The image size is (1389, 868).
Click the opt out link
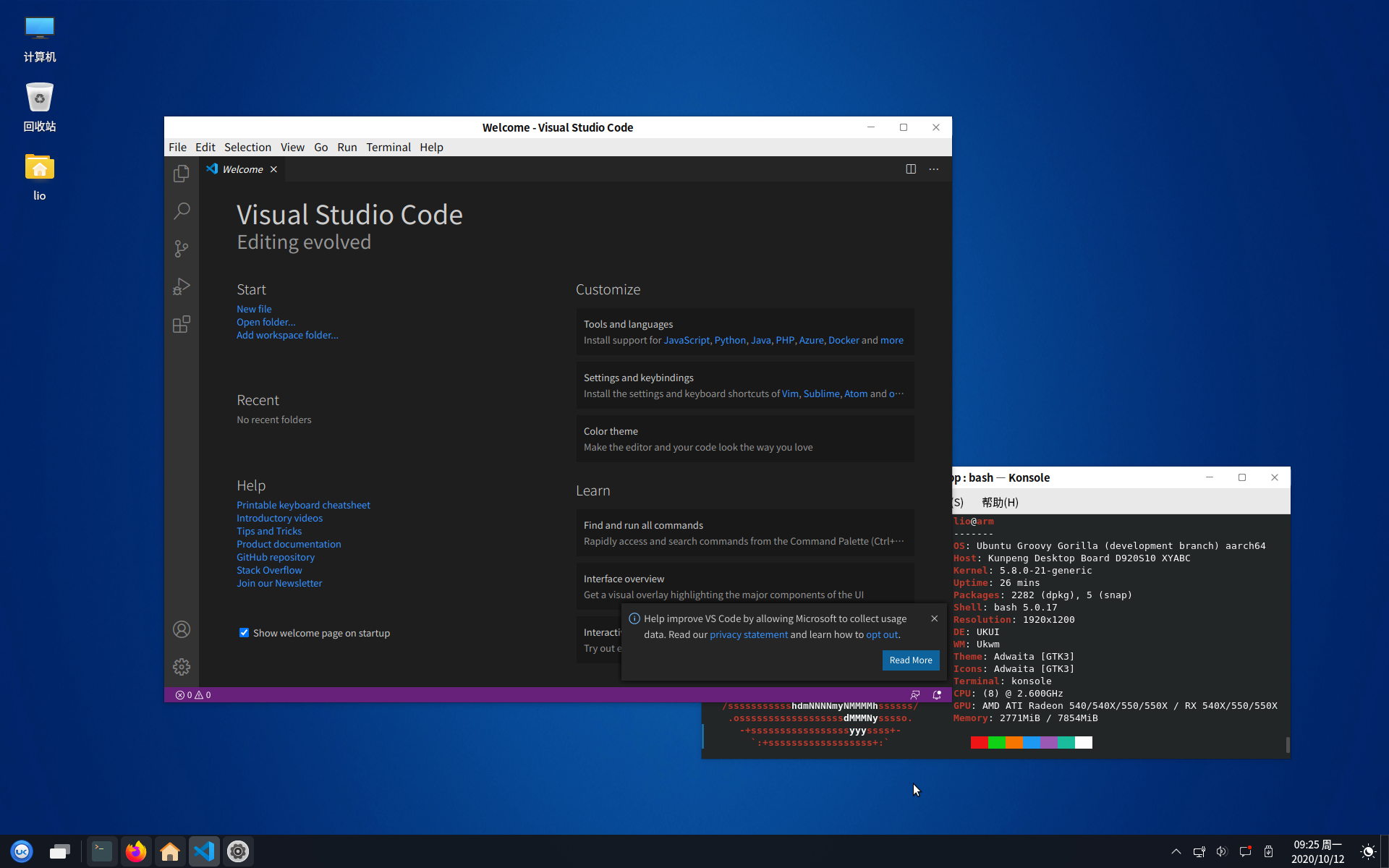point(882,634)
